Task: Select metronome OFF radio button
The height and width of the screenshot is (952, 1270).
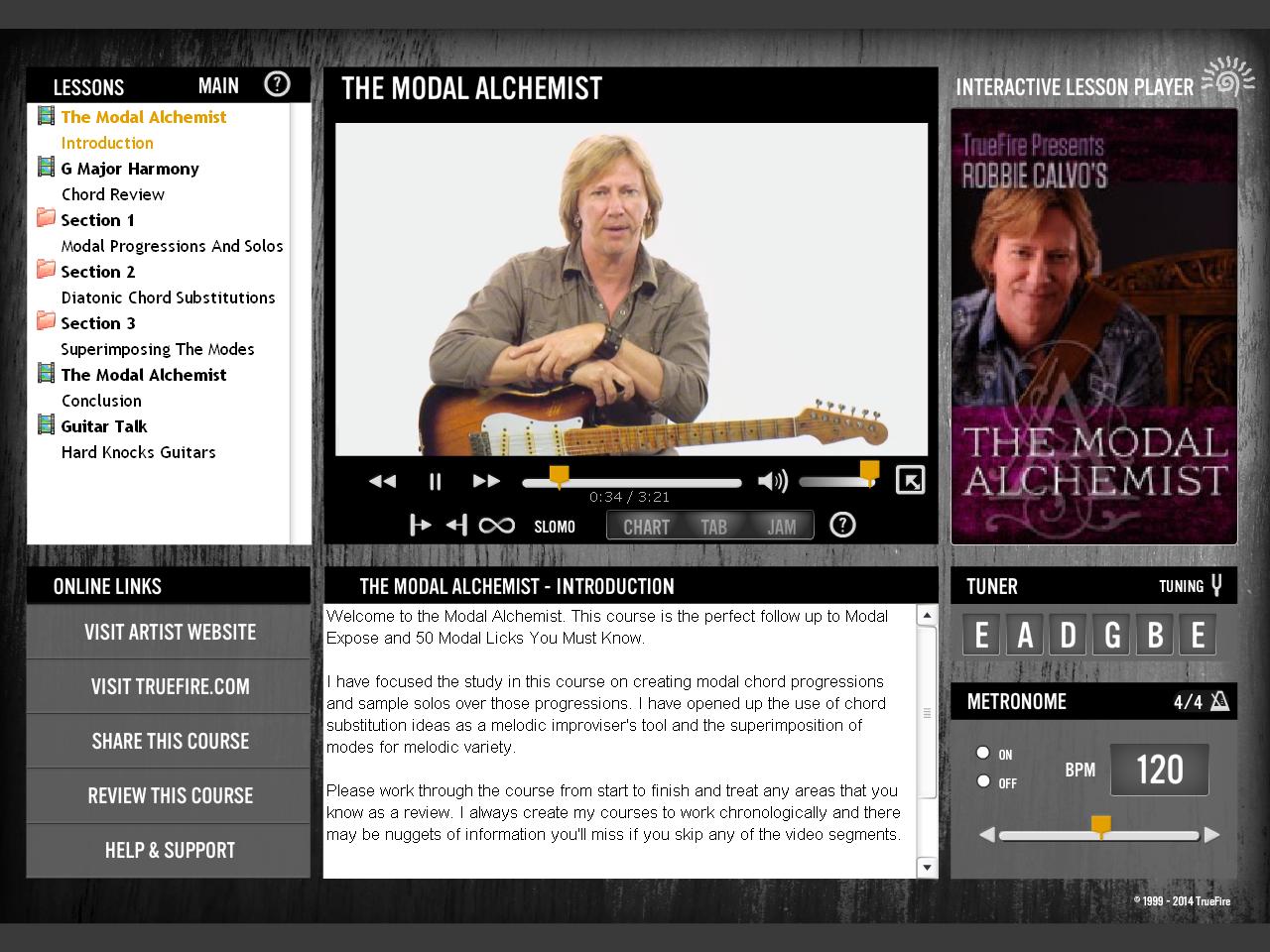Action: 983,781
